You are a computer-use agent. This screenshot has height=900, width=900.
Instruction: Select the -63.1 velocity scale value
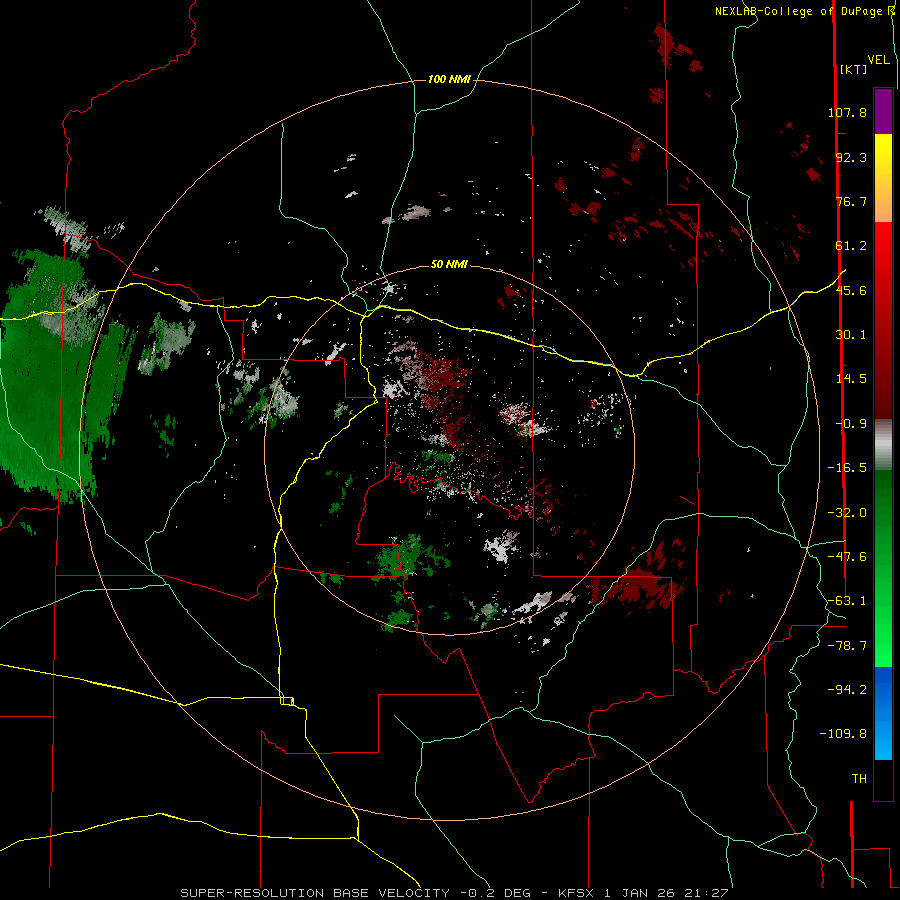tap(847, 601)
